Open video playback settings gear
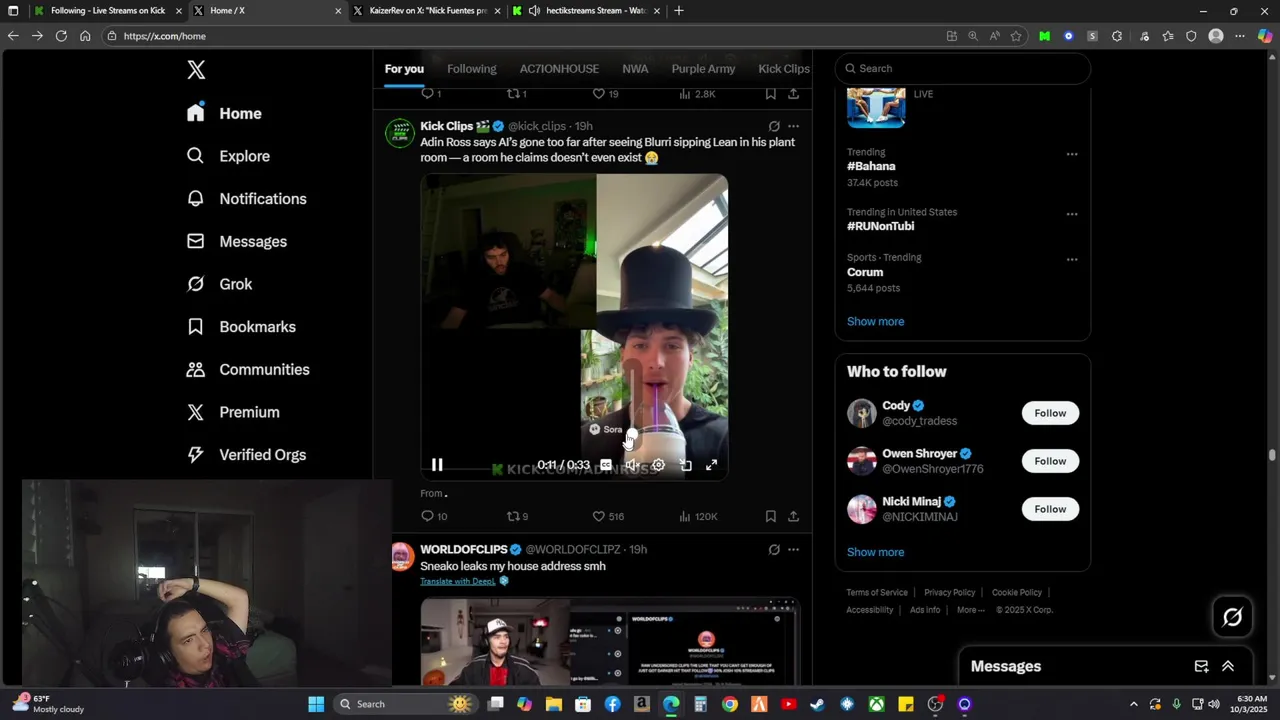The width and height of the screenshot is (1280, 720). tap(658, 465)
